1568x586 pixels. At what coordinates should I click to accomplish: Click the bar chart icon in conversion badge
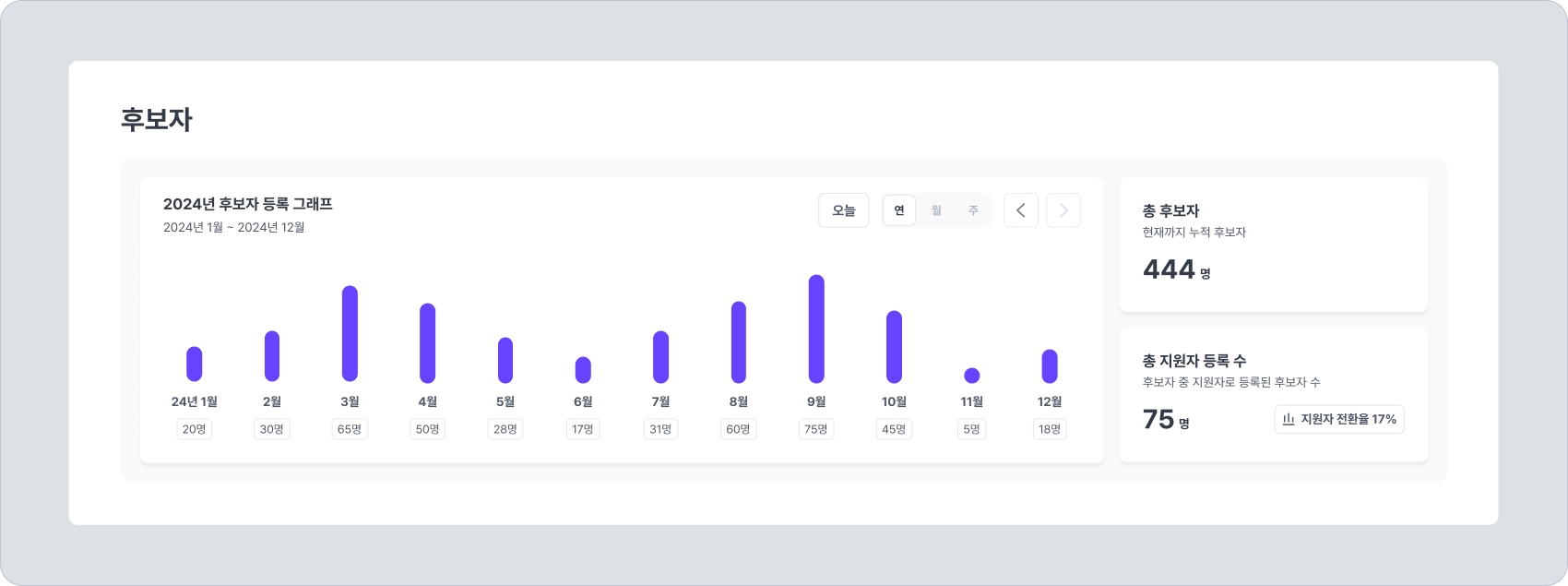pos(1289,419)
